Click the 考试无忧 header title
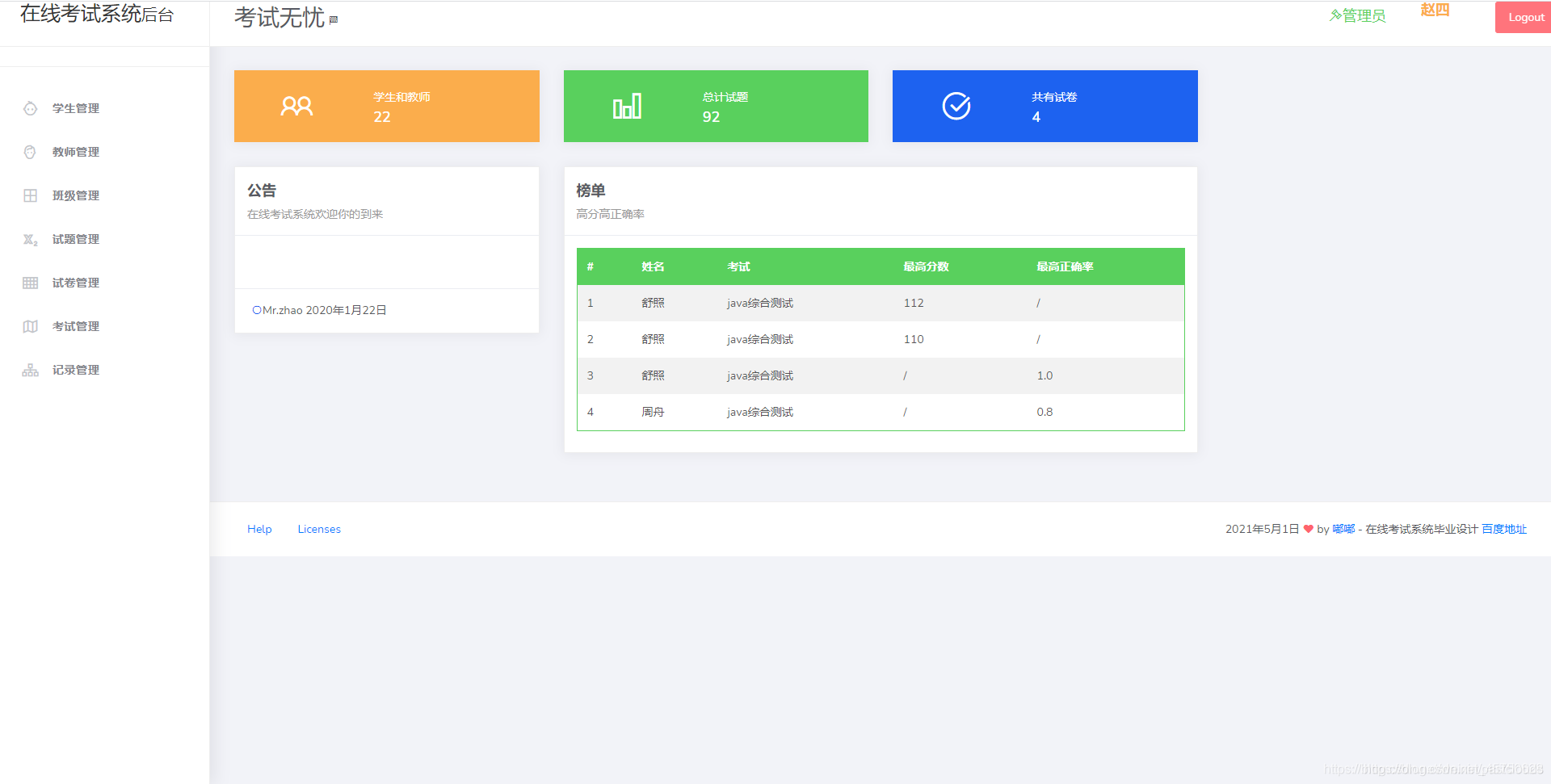Screen dimensions: 1551x784 [280, 17]
